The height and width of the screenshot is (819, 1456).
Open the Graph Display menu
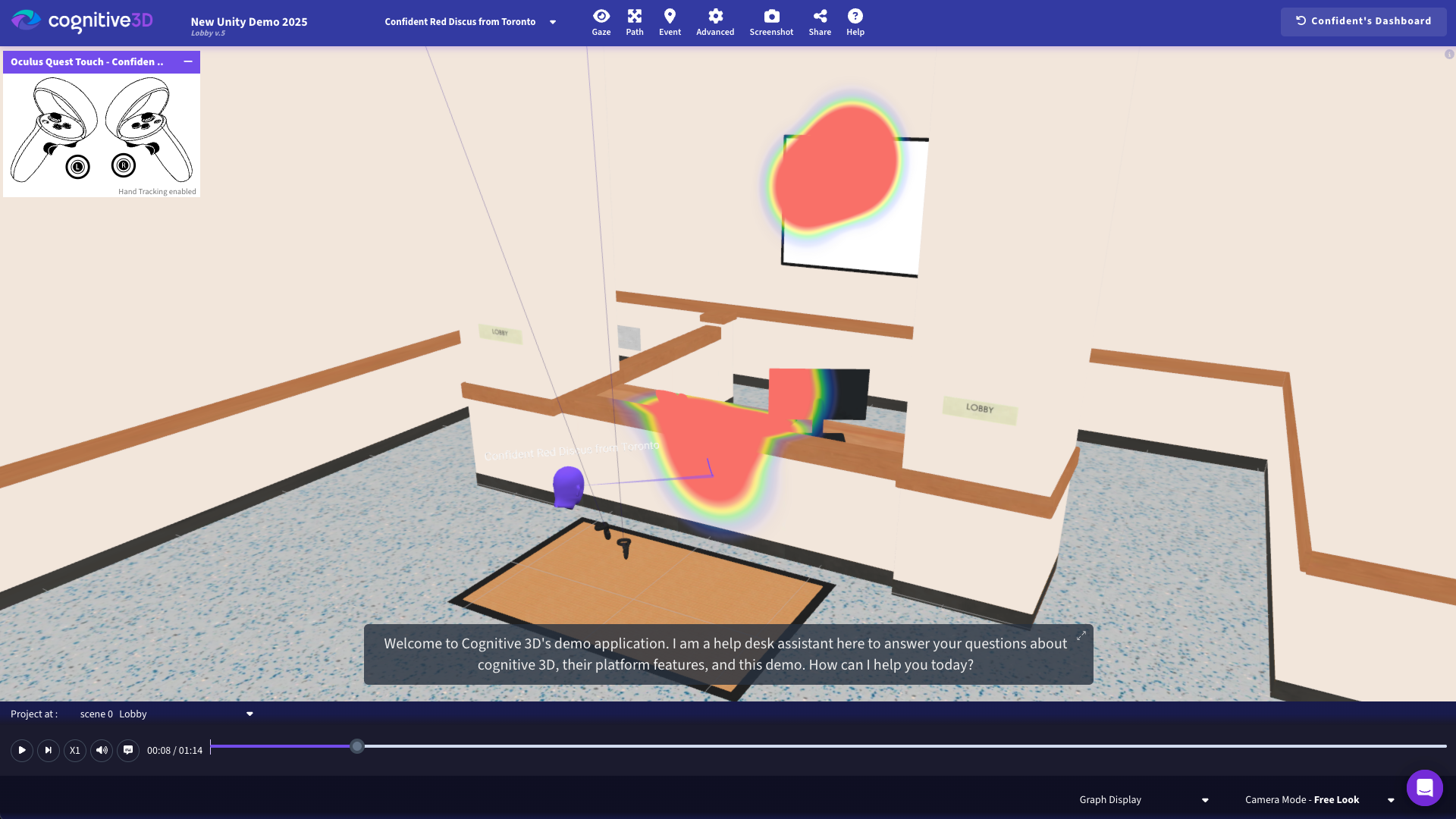pyautogui.click(x=1144, y=799)
